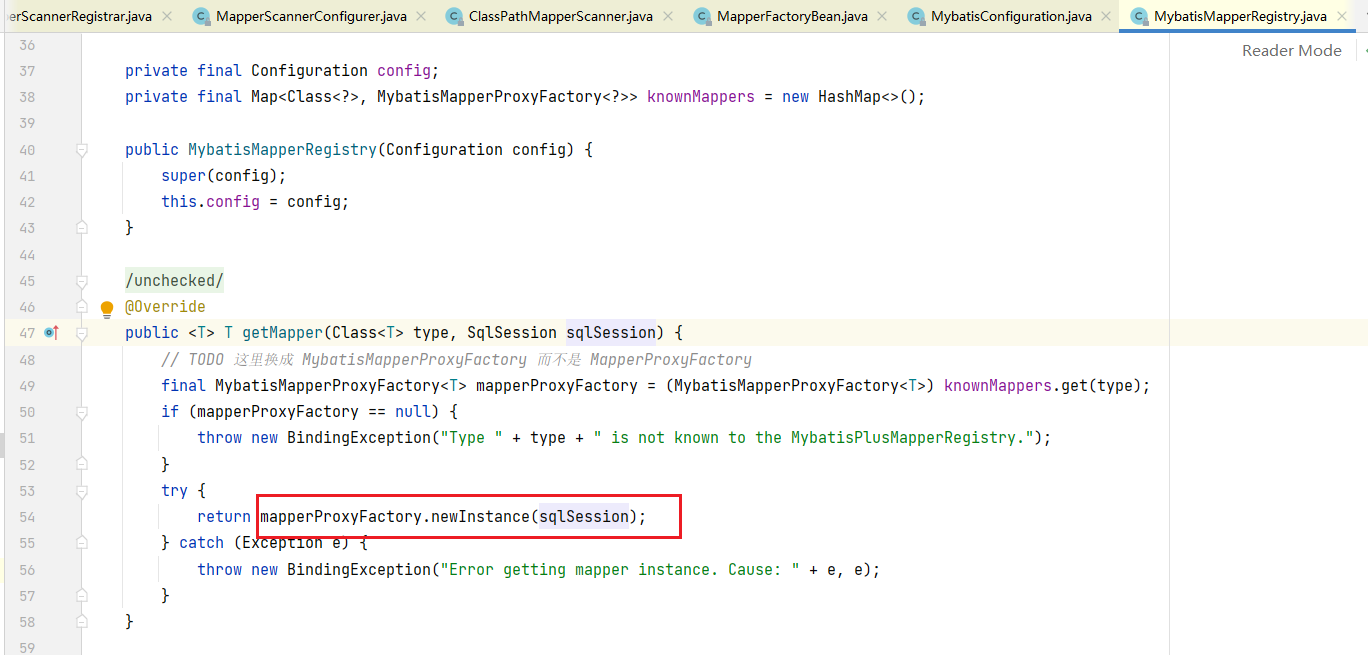Click the MapperFactoryBean.java tab class icon
Screen dimensions: 1368x655
702,16
